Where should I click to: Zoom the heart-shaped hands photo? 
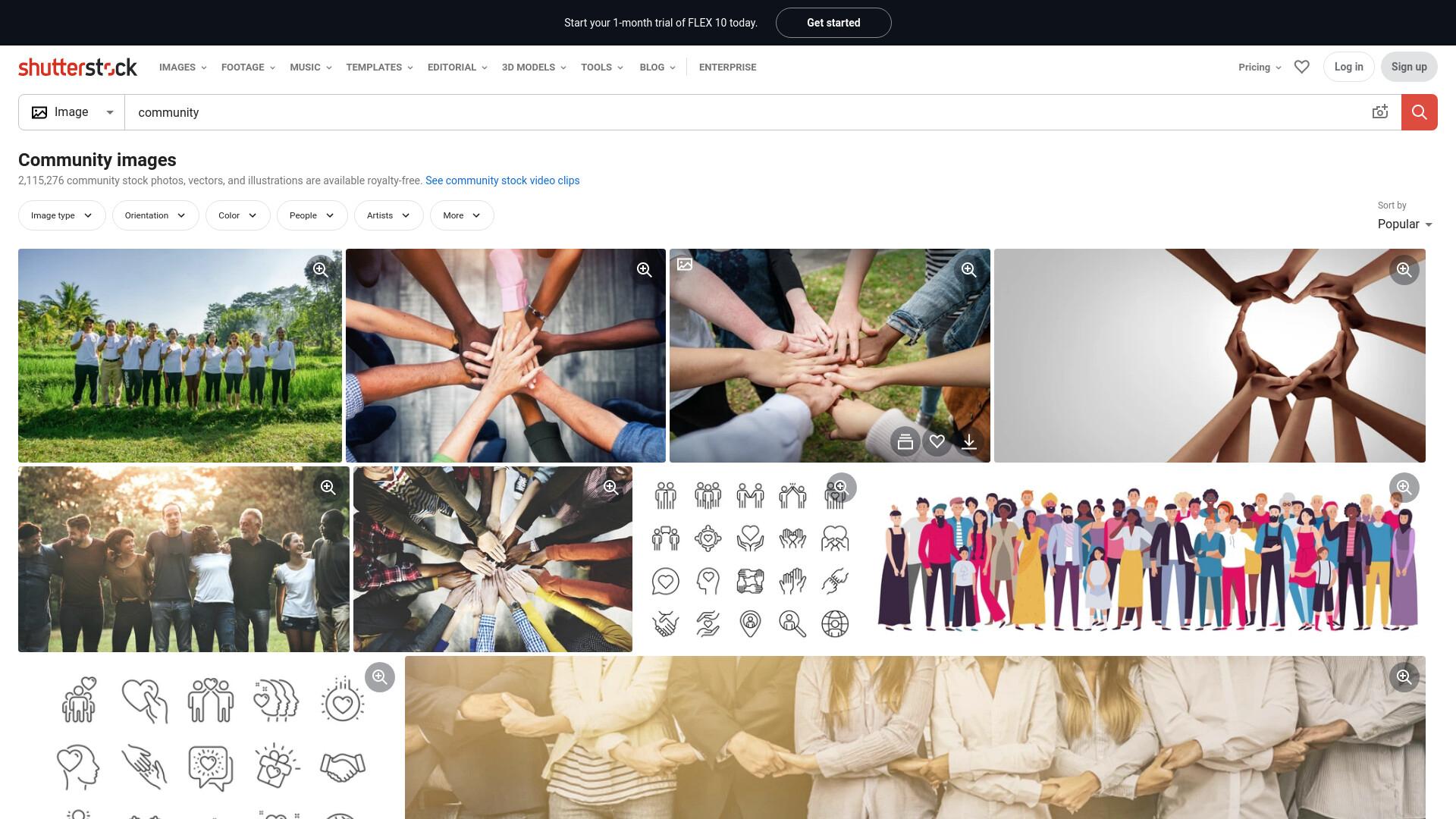pos(1404,270)
